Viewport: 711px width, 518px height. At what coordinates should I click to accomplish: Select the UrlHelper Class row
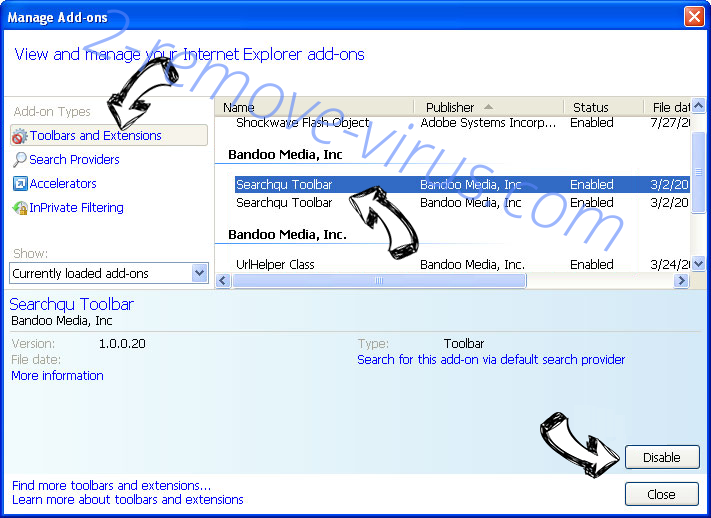pos(463,264)
